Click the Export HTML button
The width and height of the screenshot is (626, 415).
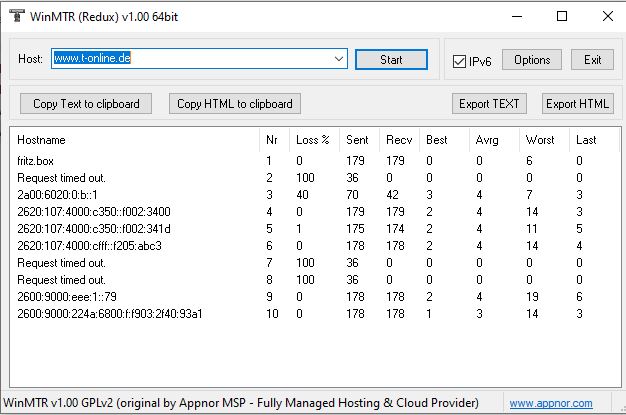[x=578, y=104]
